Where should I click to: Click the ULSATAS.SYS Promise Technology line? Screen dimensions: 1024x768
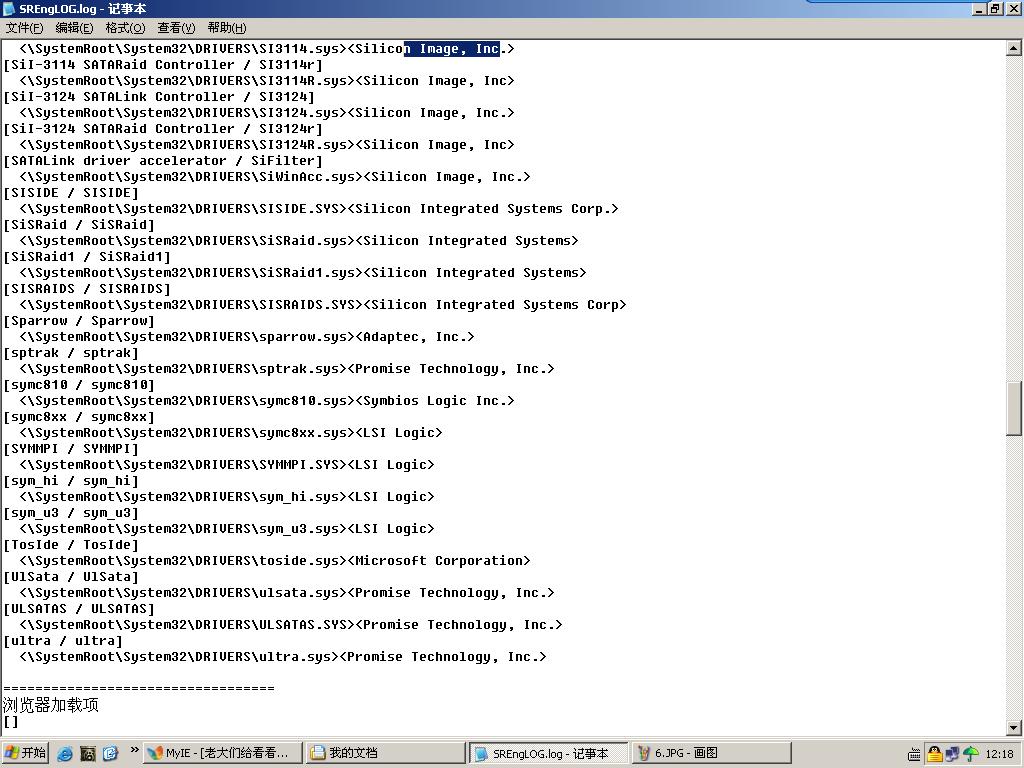pyautogui.click(x=291, y=625)
